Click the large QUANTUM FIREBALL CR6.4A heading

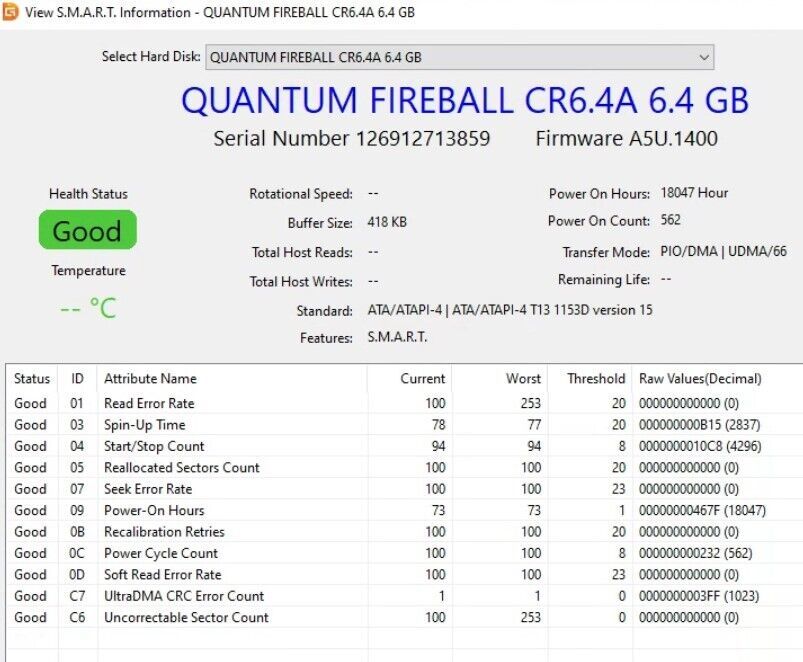(465, 100)
